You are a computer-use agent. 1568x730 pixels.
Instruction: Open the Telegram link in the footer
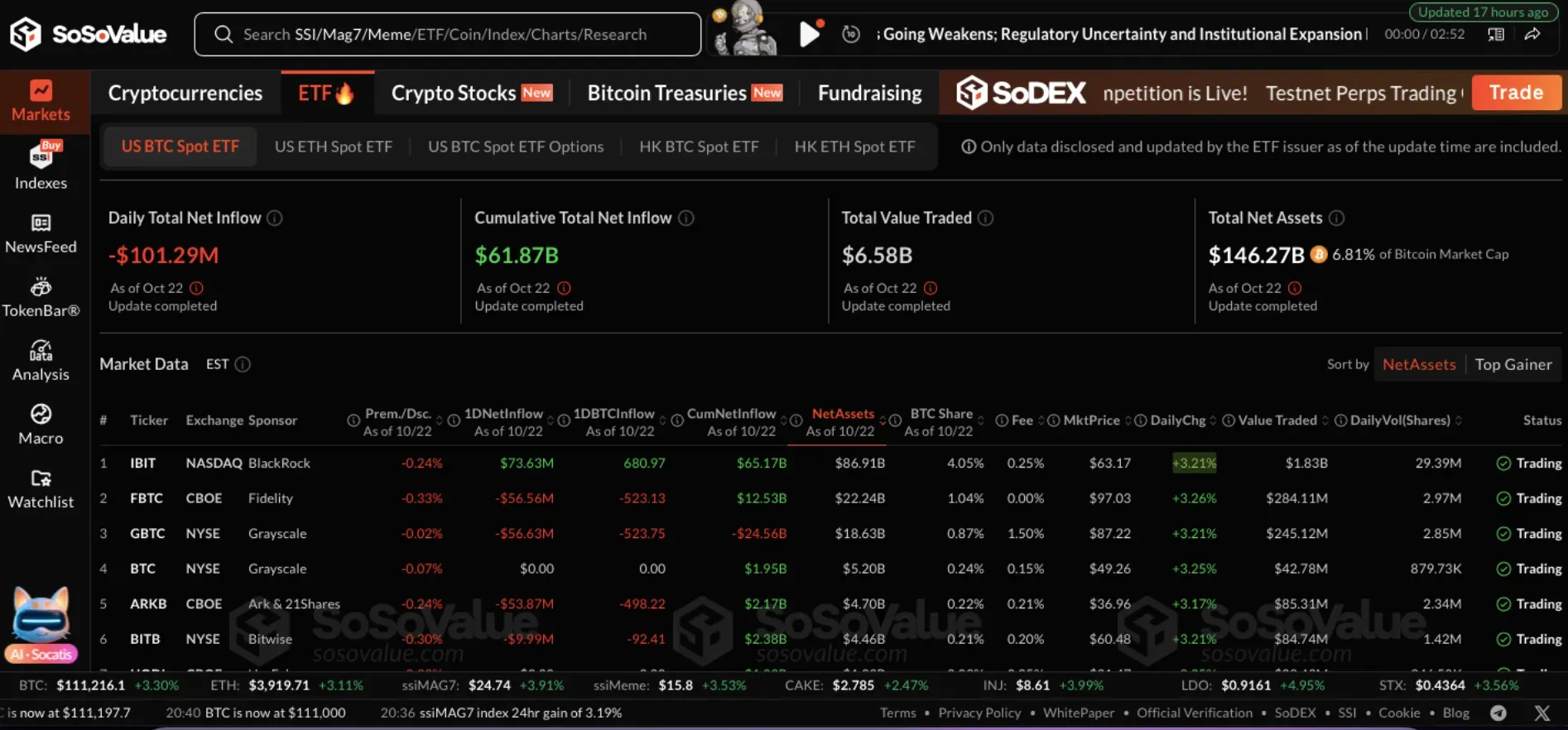tap(1498, 713)
